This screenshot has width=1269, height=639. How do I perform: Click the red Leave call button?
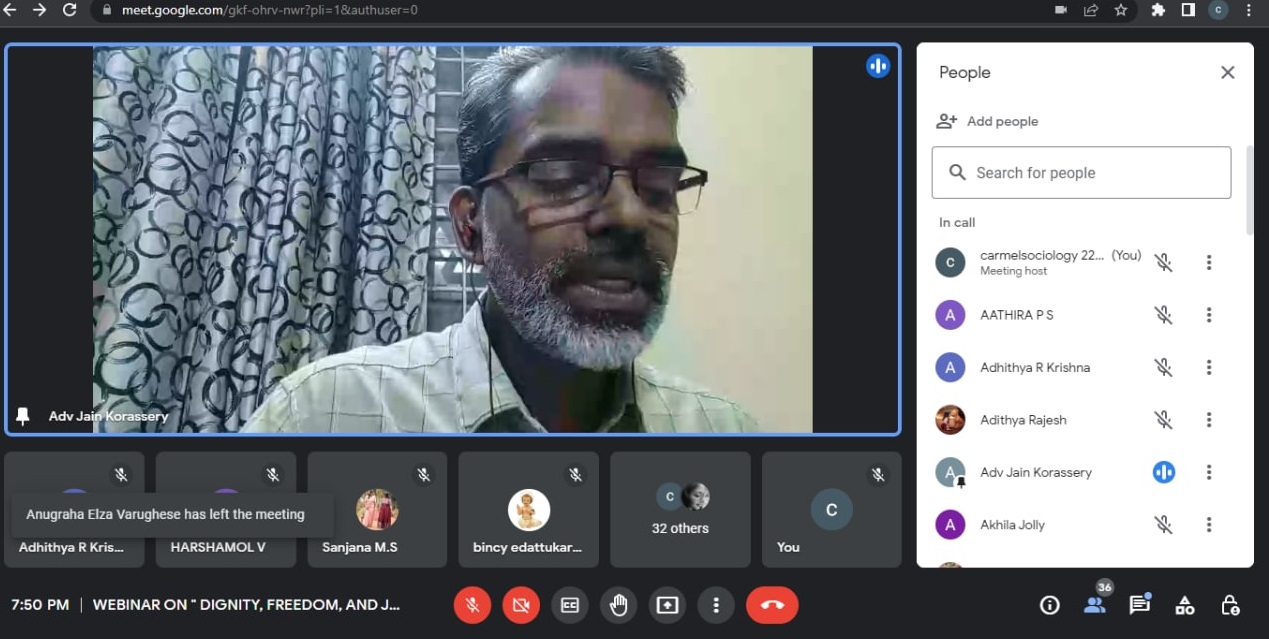click(x=771, y=605)
